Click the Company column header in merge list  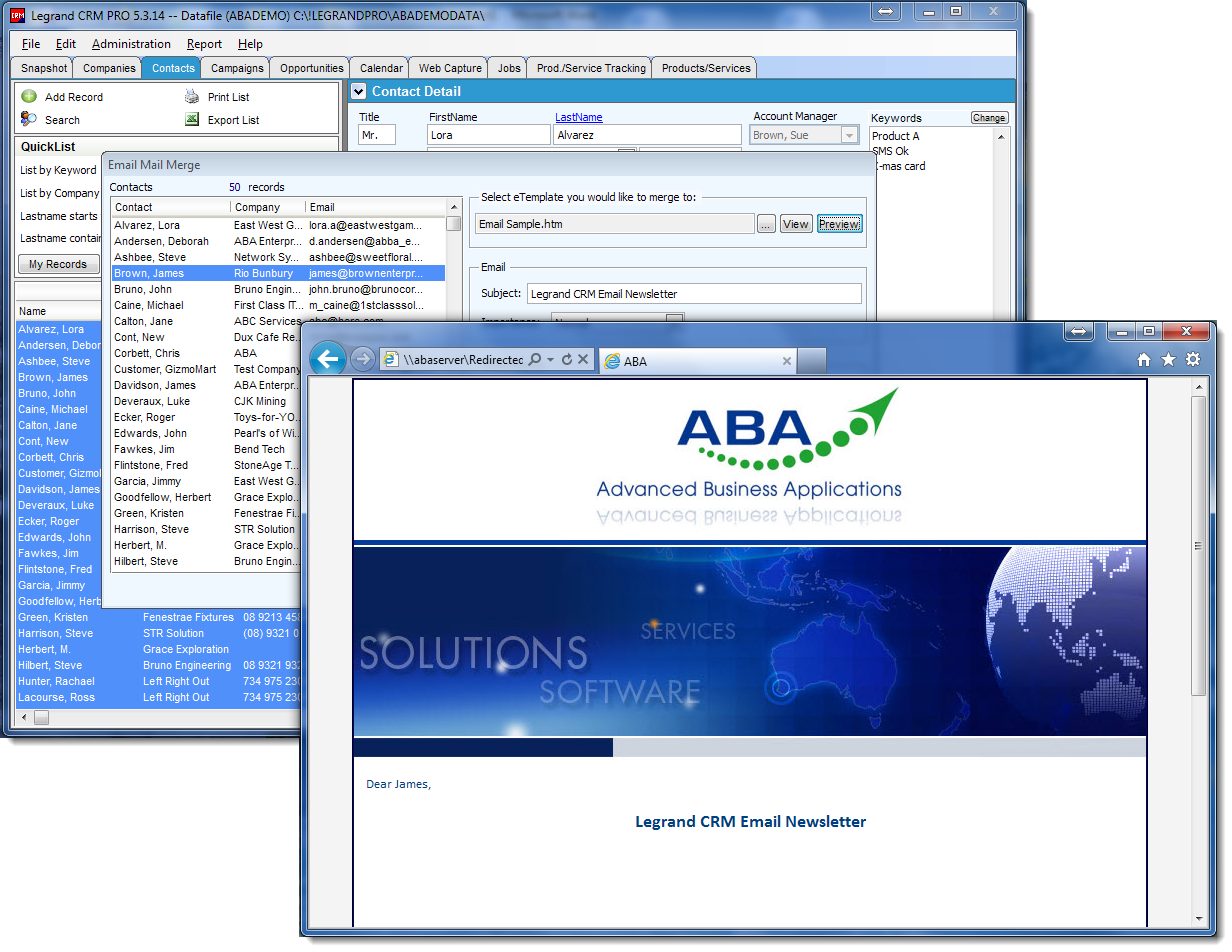click(x=268, y=207)
